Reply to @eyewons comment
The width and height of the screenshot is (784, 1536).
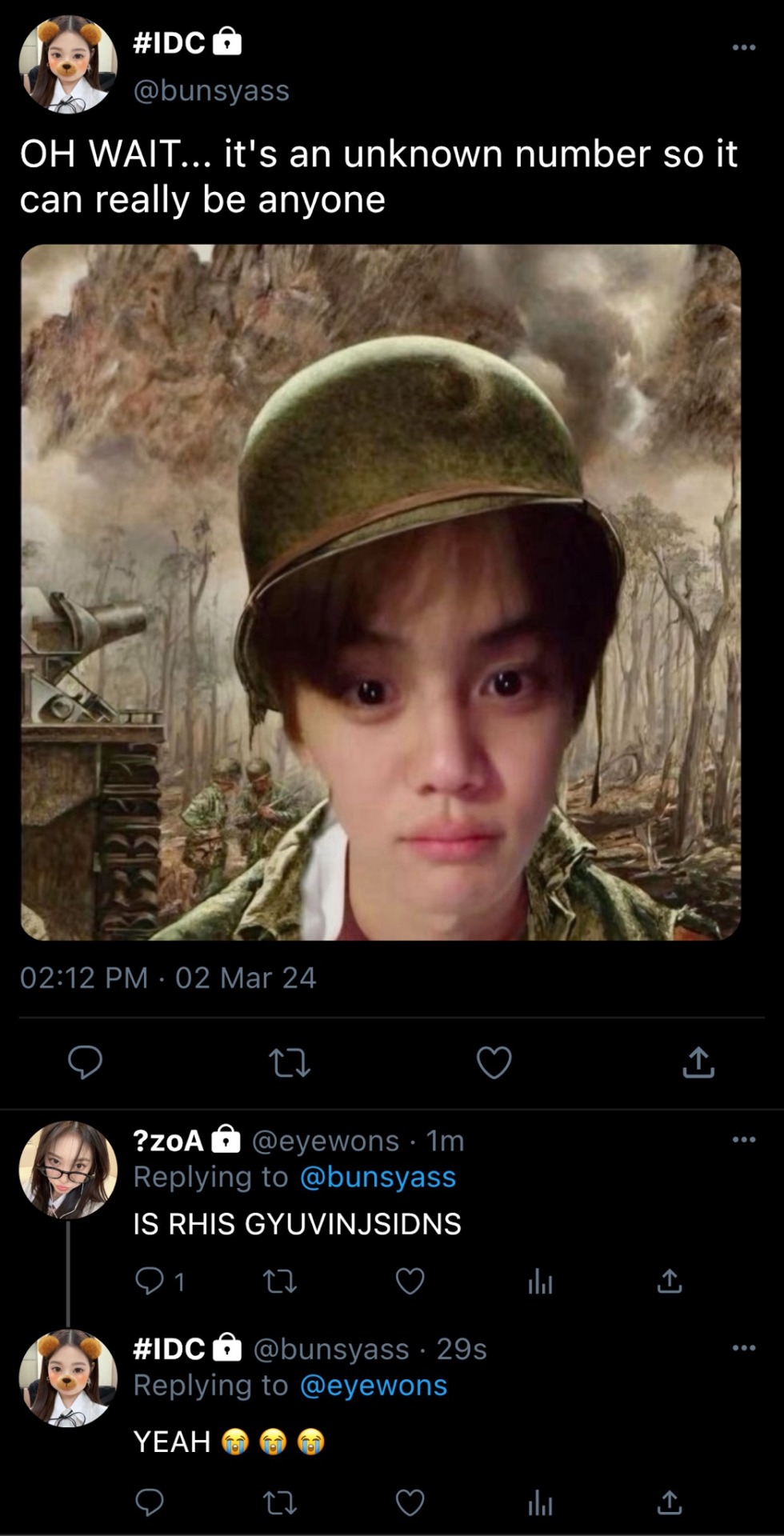[x=150, y=1282]
